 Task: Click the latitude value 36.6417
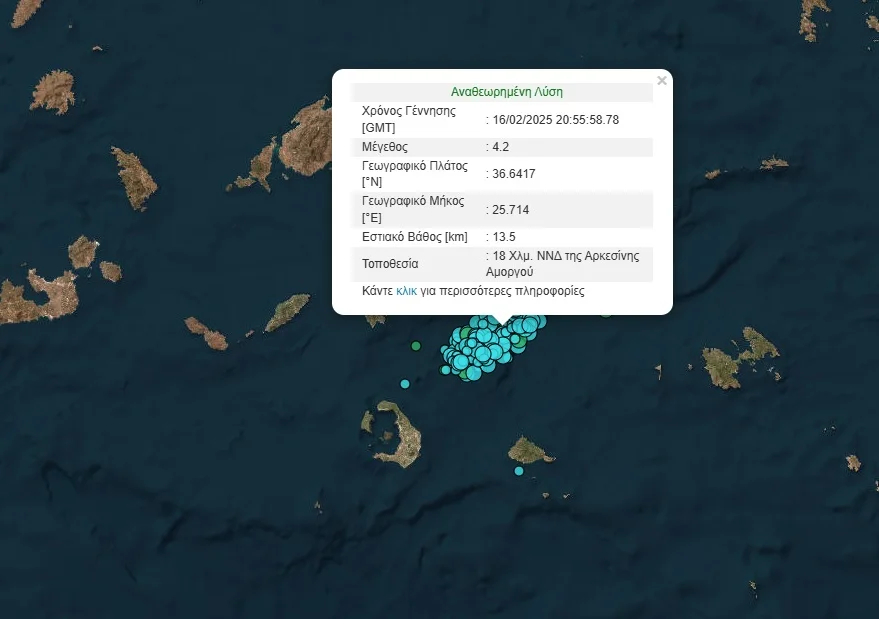[x=514, y=174]
